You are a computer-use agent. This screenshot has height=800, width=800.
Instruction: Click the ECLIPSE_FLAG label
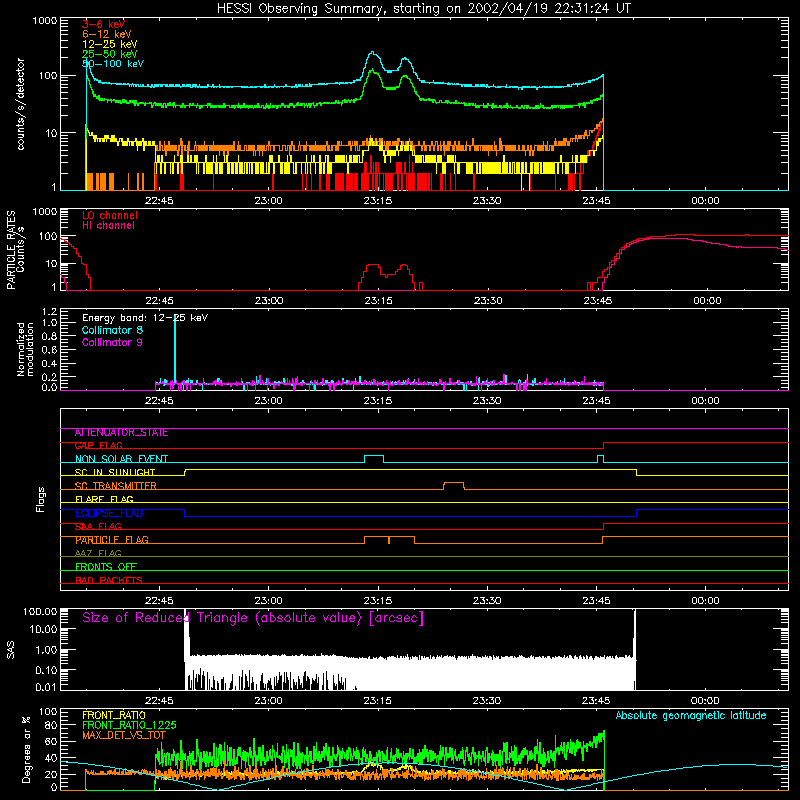[x=109, y=513]
